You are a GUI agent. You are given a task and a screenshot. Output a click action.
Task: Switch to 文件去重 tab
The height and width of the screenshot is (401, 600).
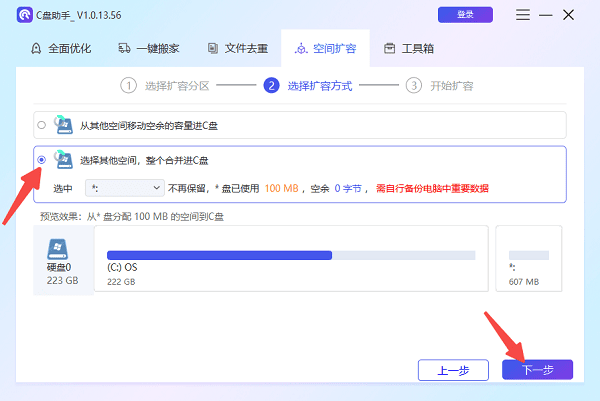[x=238, y=49]
